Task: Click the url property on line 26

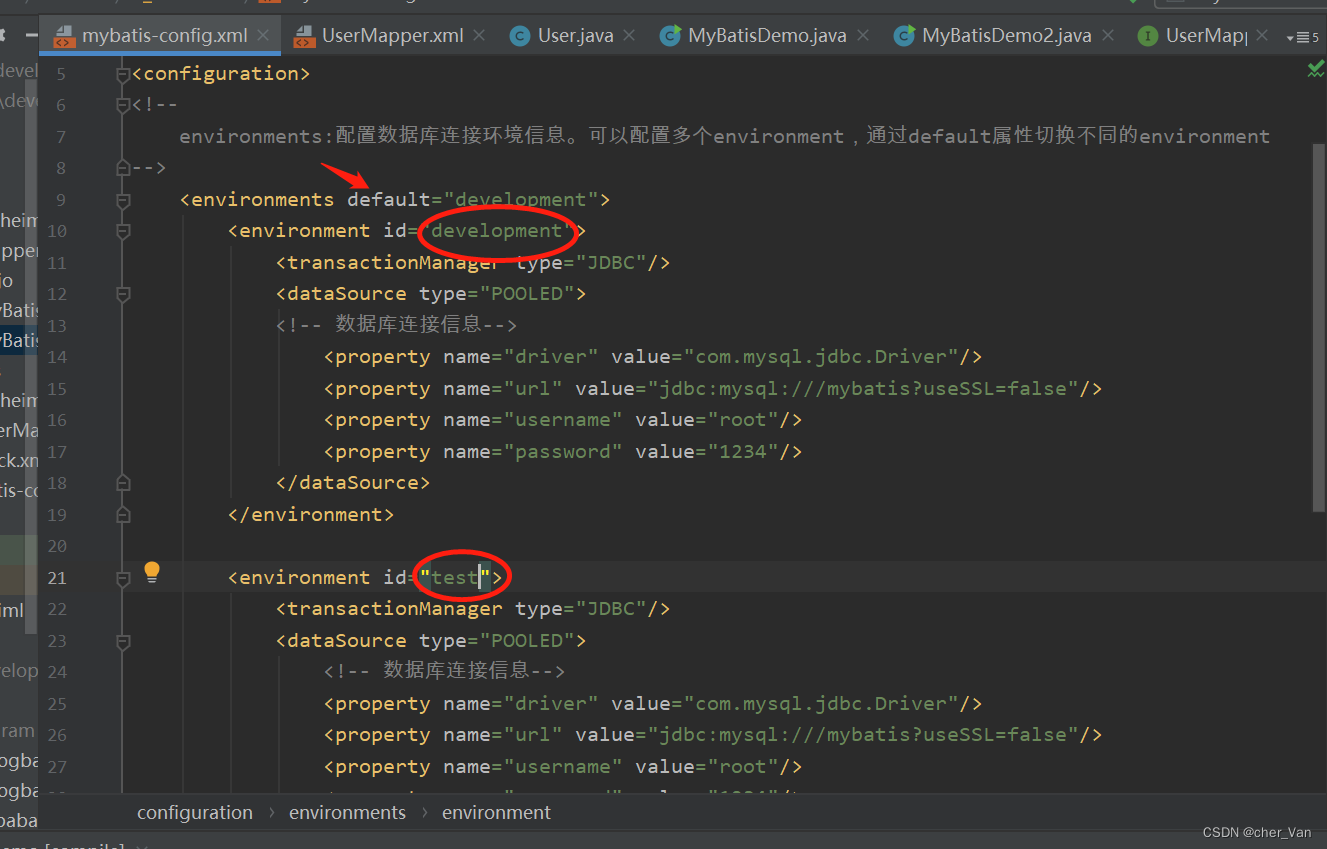Action: coord(713,735)
